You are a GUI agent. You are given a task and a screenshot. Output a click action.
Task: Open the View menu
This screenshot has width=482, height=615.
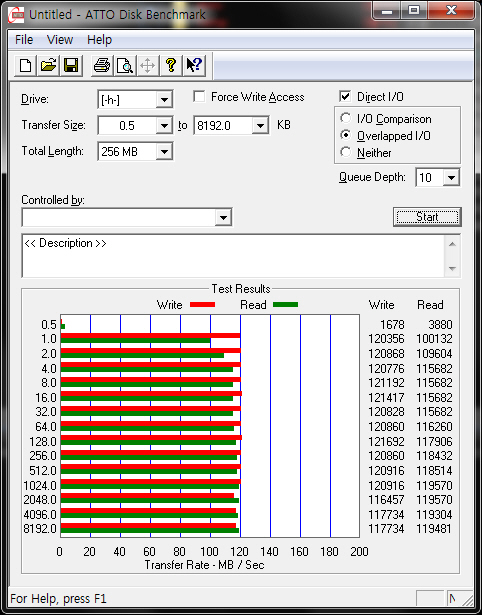click(x=60, y=40)
